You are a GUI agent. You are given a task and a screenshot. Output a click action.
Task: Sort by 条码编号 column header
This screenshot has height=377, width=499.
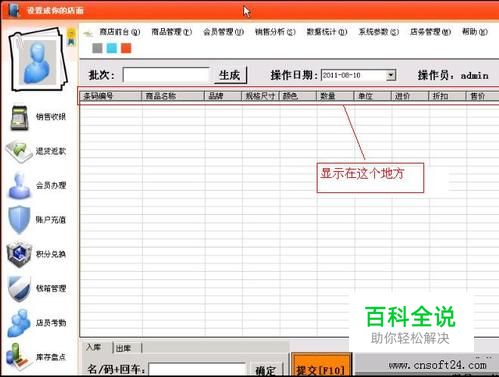[111, 96]
